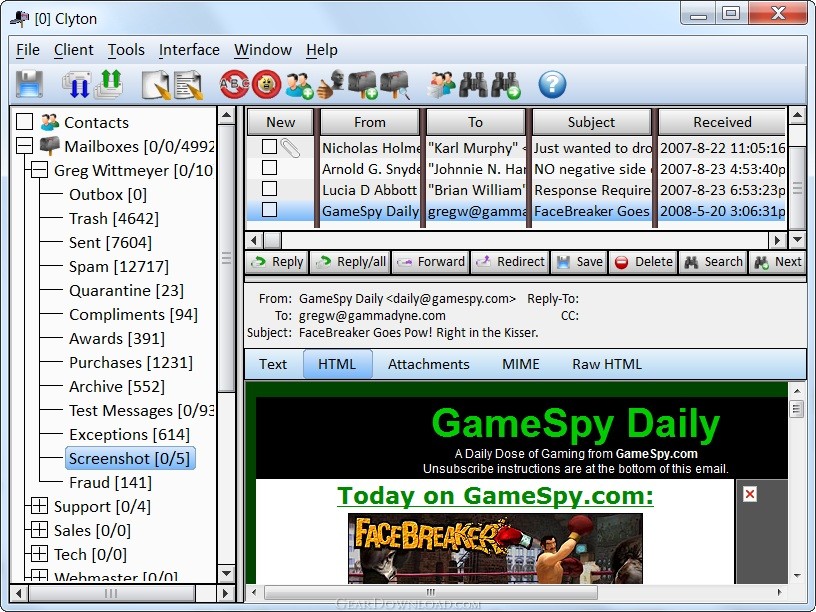Click the Contacts people icon in the tree
This screenshot has width=816, height=612.
pyautogui.click(x=50, y=122)
